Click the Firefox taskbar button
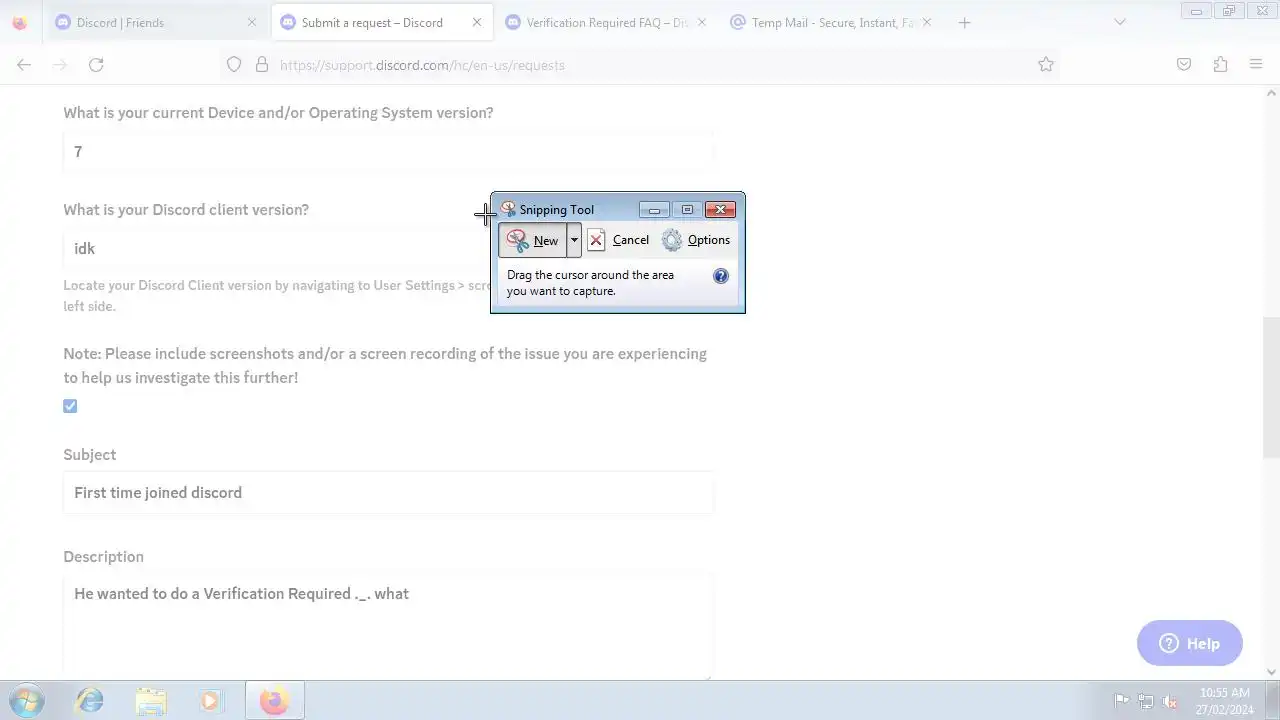This screenshot has height=720, width=1280. tap(274, 701)
